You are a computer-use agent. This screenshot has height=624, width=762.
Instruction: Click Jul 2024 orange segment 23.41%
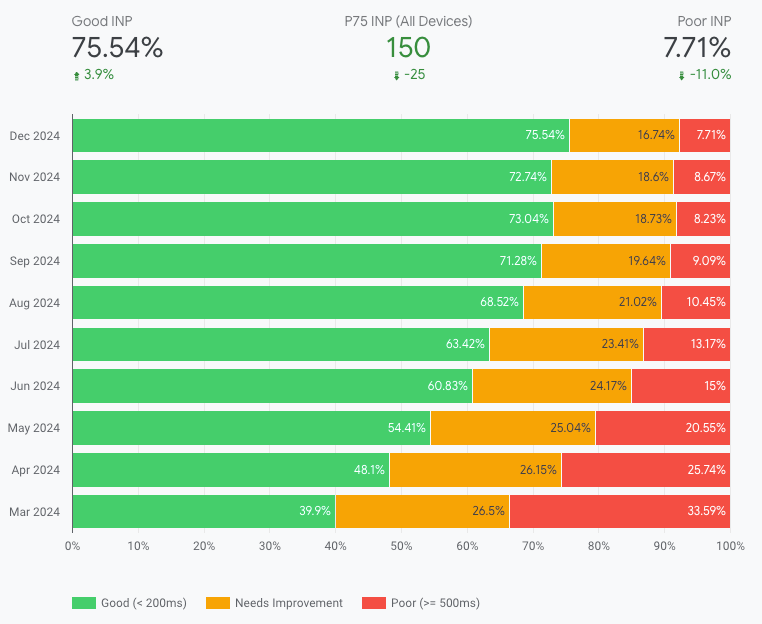pyautogui.click(x=566, y=344)
